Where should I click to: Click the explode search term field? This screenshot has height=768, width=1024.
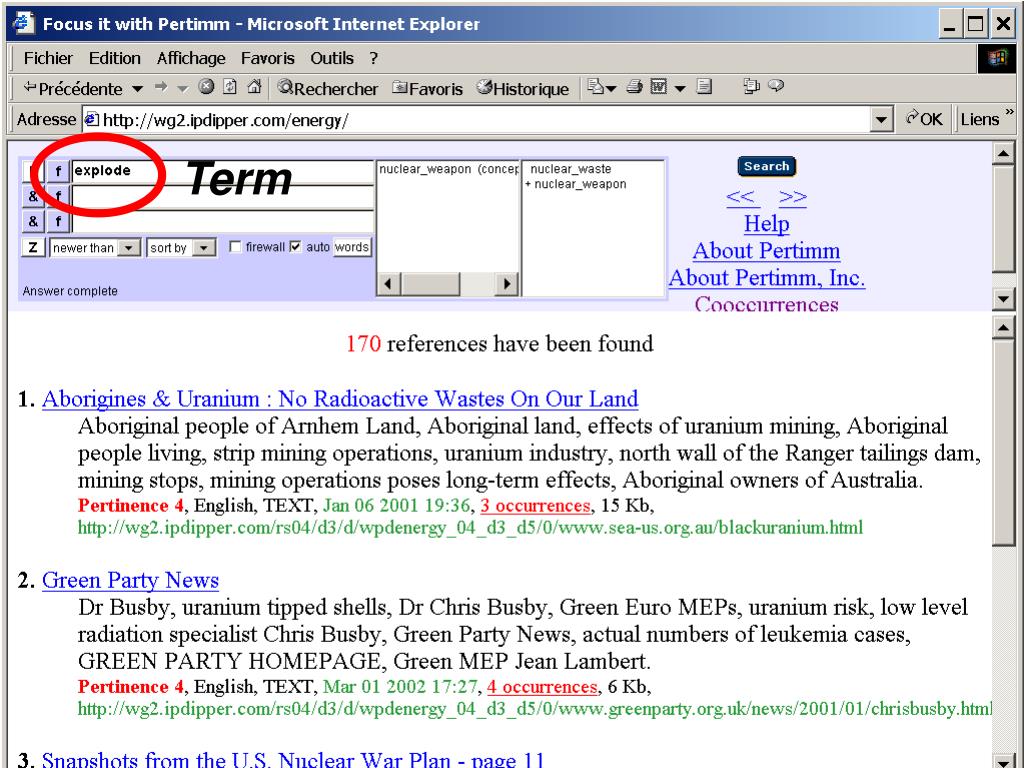point(223,171)
